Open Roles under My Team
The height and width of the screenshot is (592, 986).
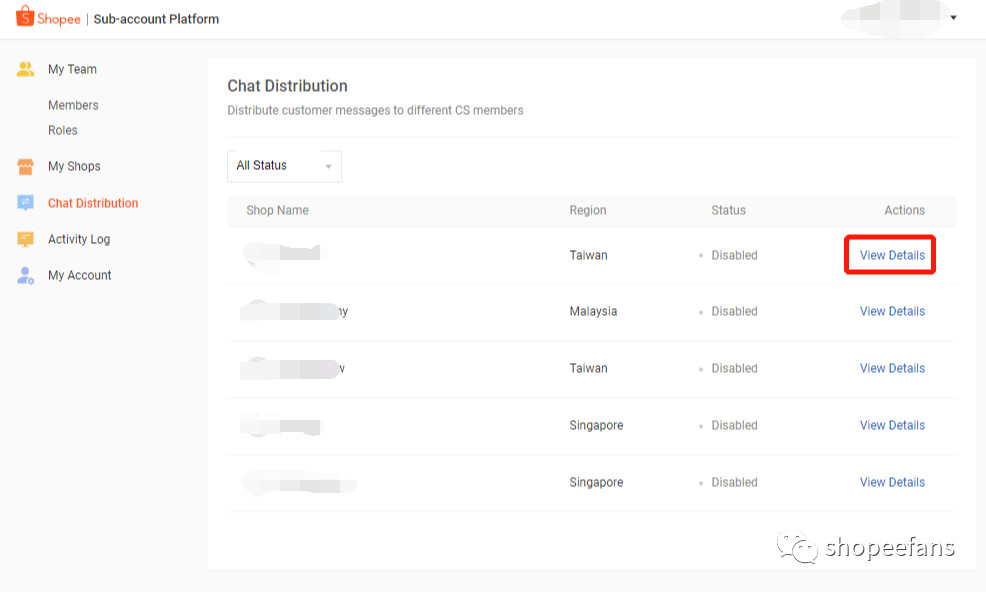[x=62, y=130]
